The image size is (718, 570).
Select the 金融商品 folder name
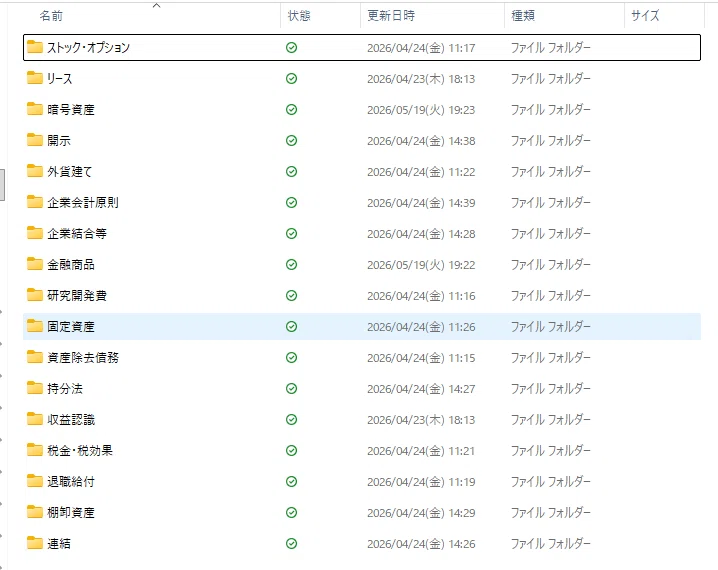pos(71,265)
